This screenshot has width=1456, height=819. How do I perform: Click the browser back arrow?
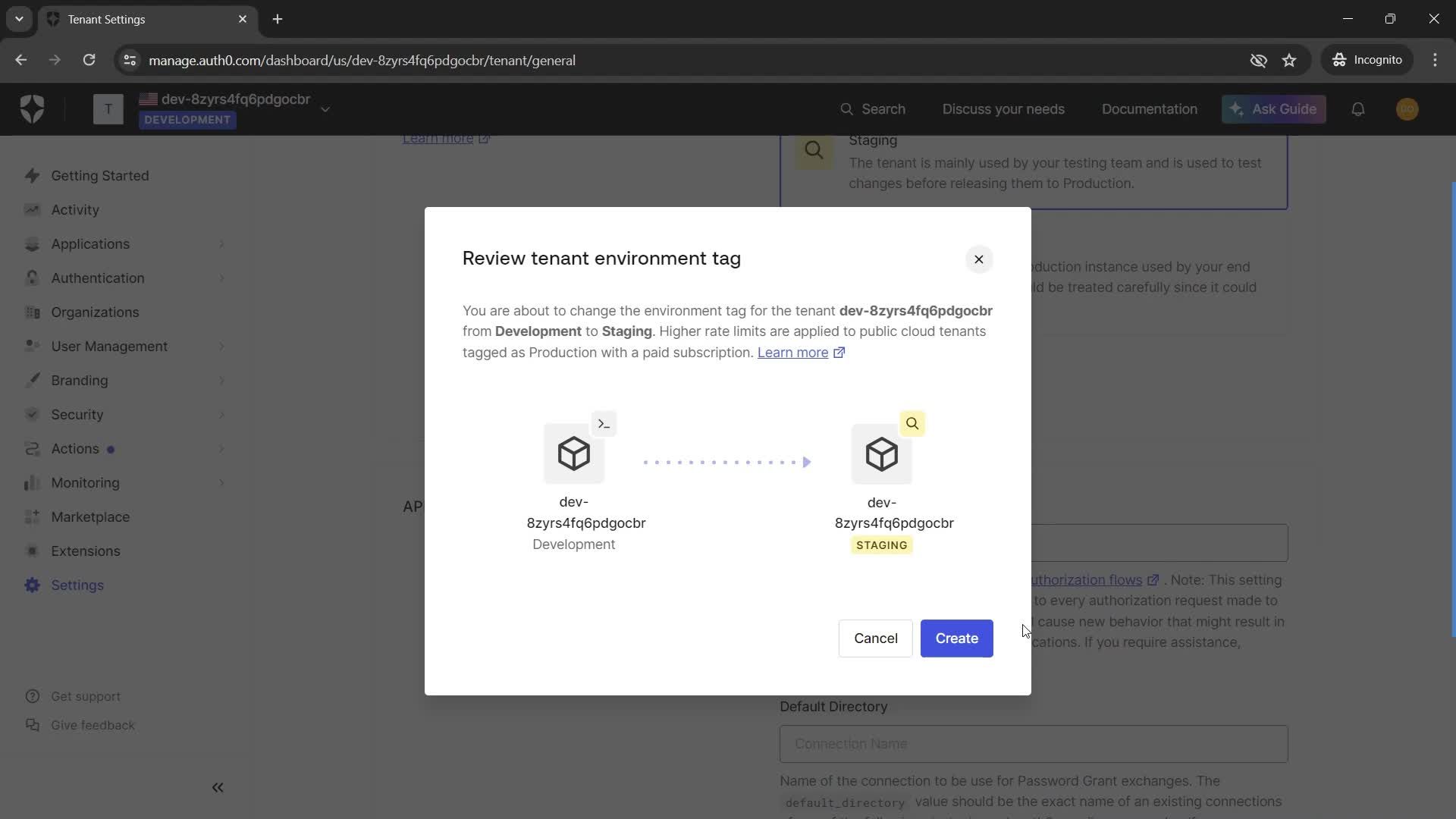pos(20,60)
